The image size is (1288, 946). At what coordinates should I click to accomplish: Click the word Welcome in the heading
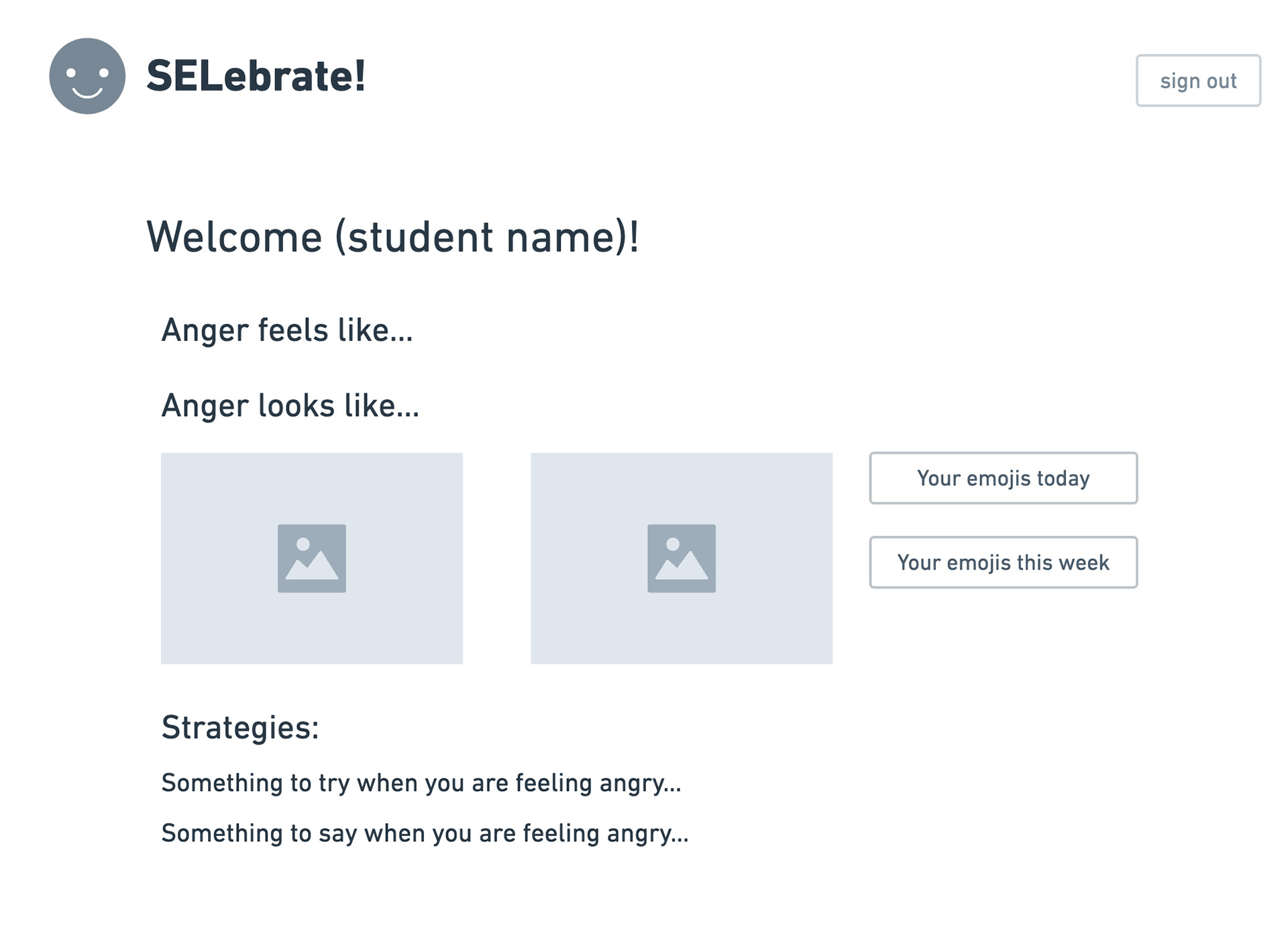234,237
